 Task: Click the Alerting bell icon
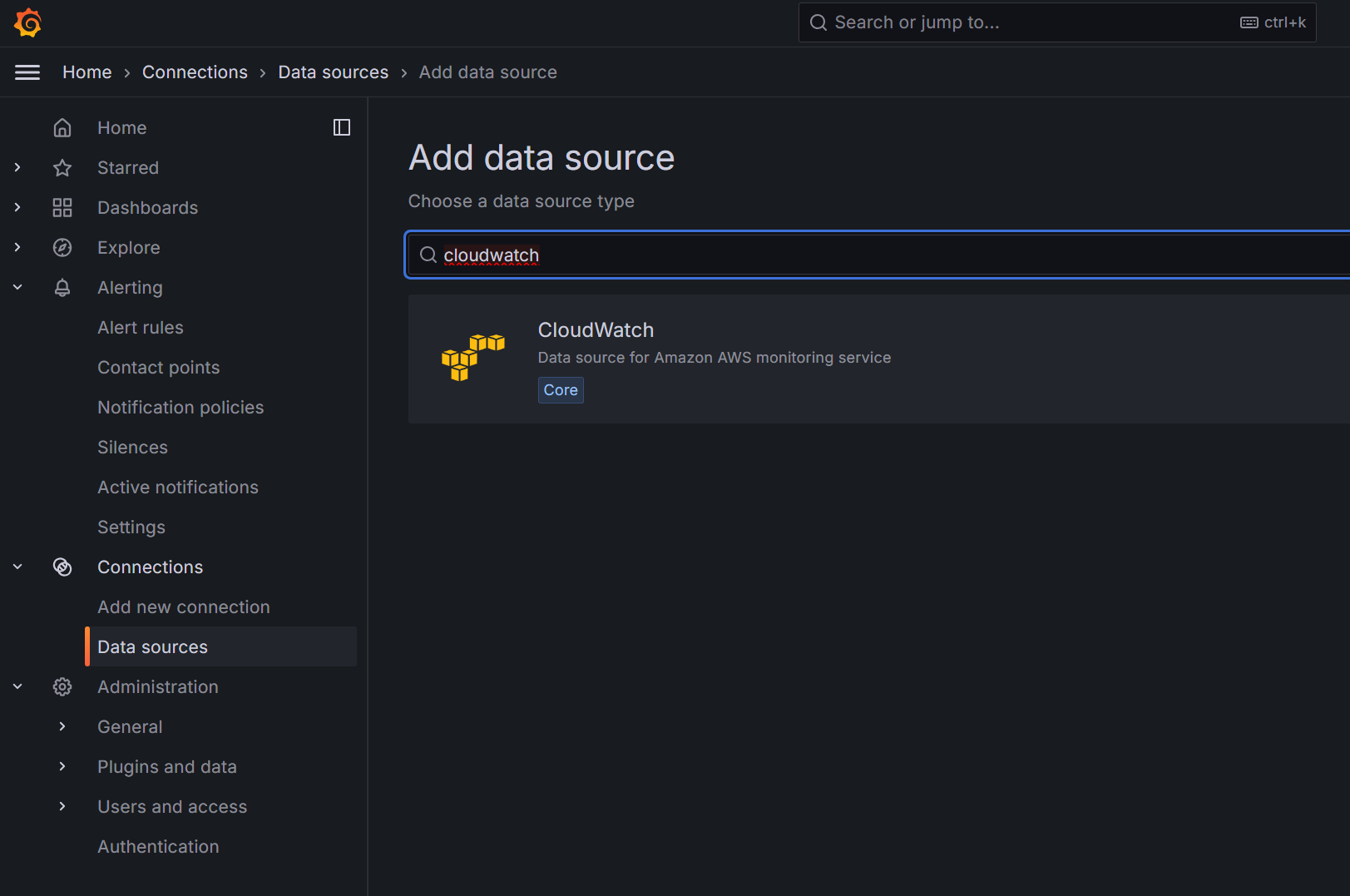(62, 287)
